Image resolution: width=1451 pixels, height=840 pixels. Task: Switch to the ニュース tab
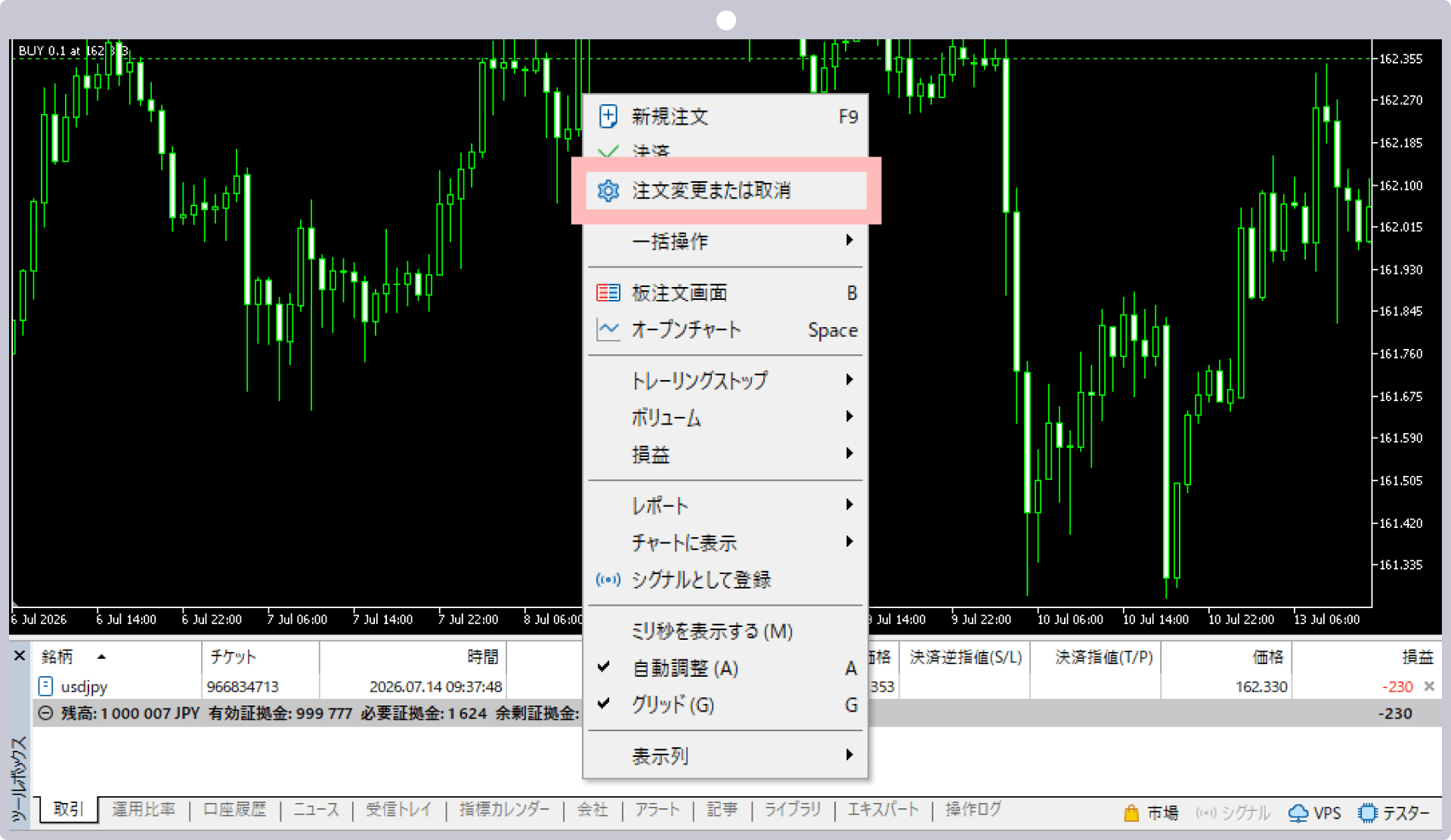pyautogui.click(x=316, y=809)
